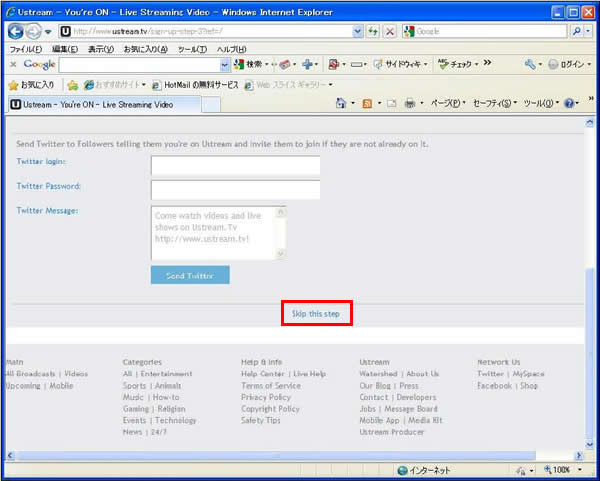Click the browser Forward arrow button
Screen dimensions: 600x481
(x=33, y=31)
